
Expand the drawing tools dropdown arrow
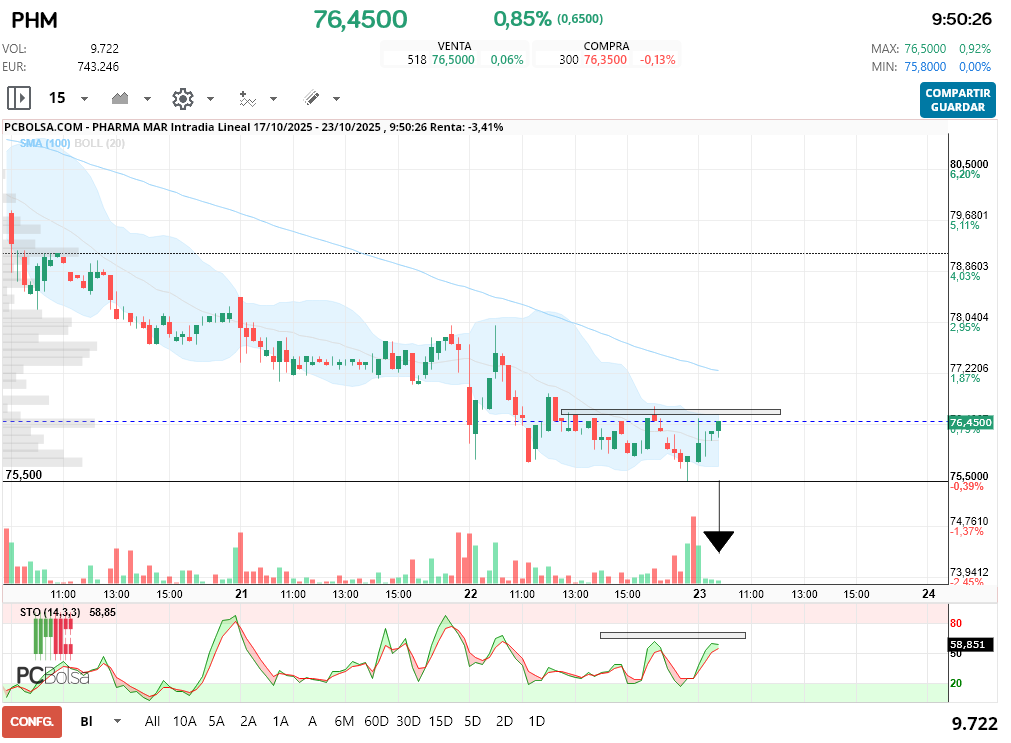pos(337,99)
